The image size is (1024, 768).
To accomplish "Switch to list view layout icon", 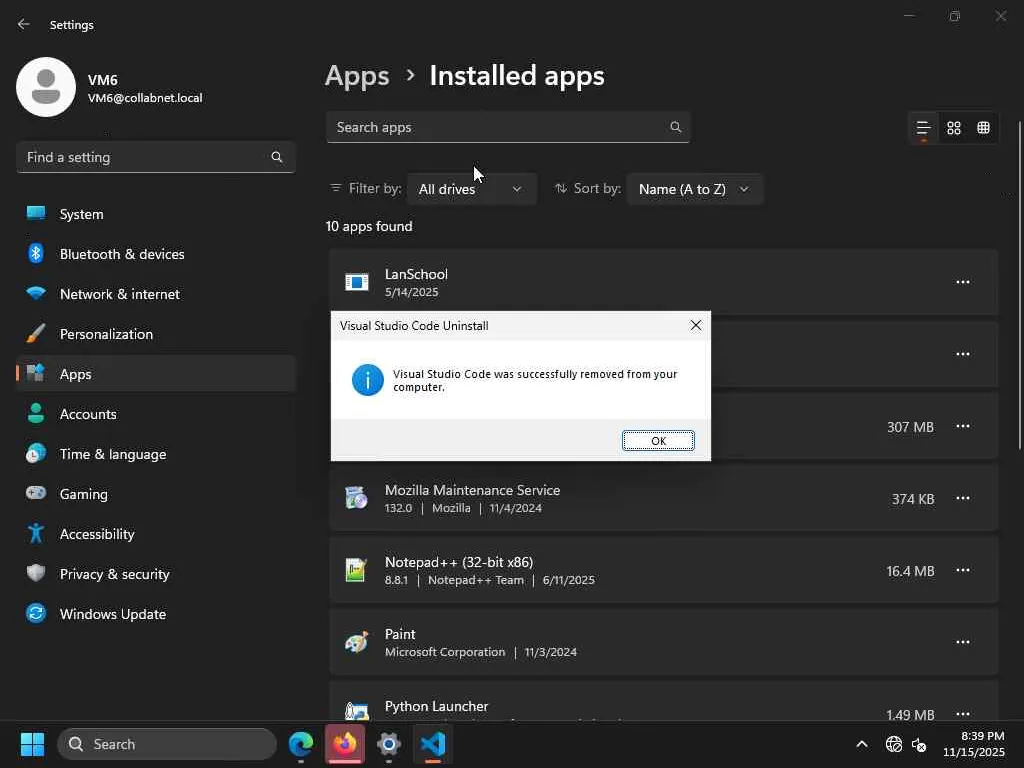I will (x=924, y=128).
